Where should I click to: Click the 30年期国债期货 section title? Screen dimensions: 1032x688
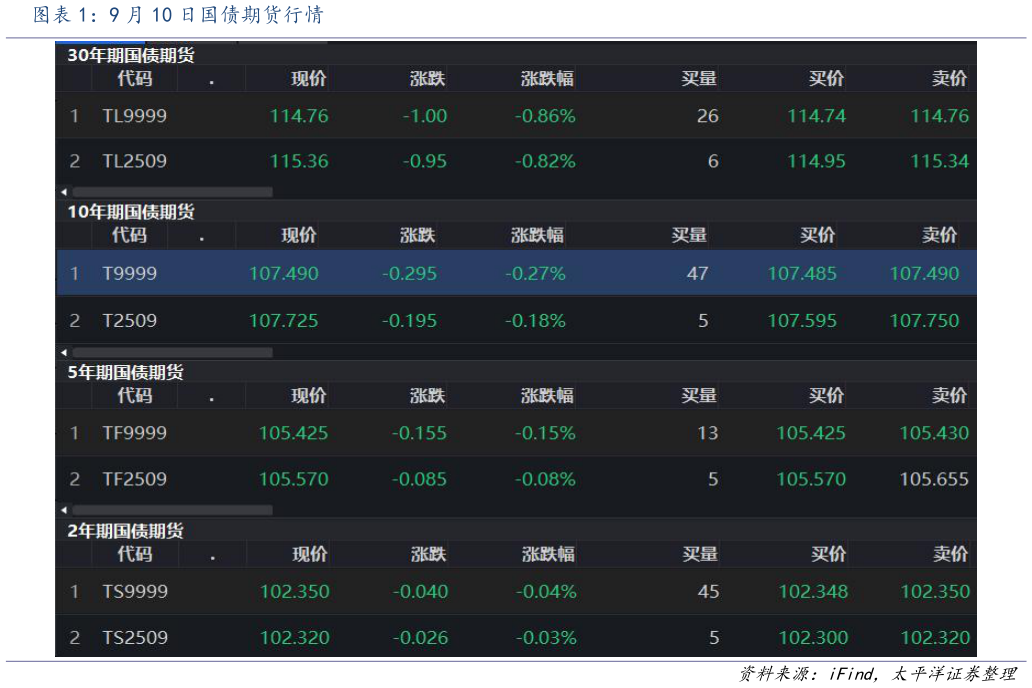point(131,56)
